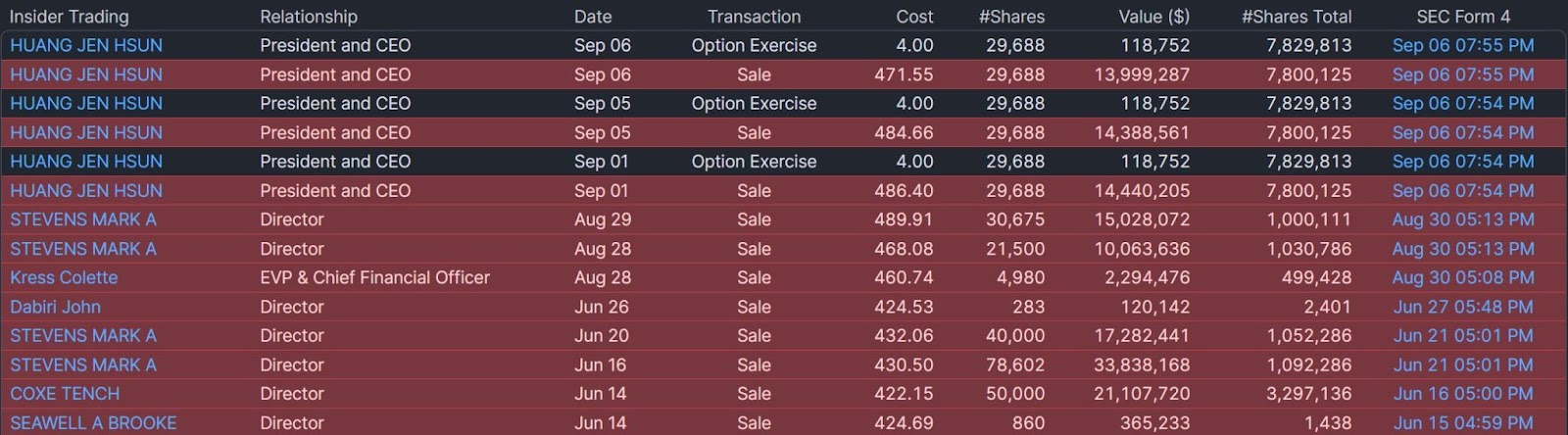Sort by the Date column header
1568x435 pixels.
click(593, 17)
